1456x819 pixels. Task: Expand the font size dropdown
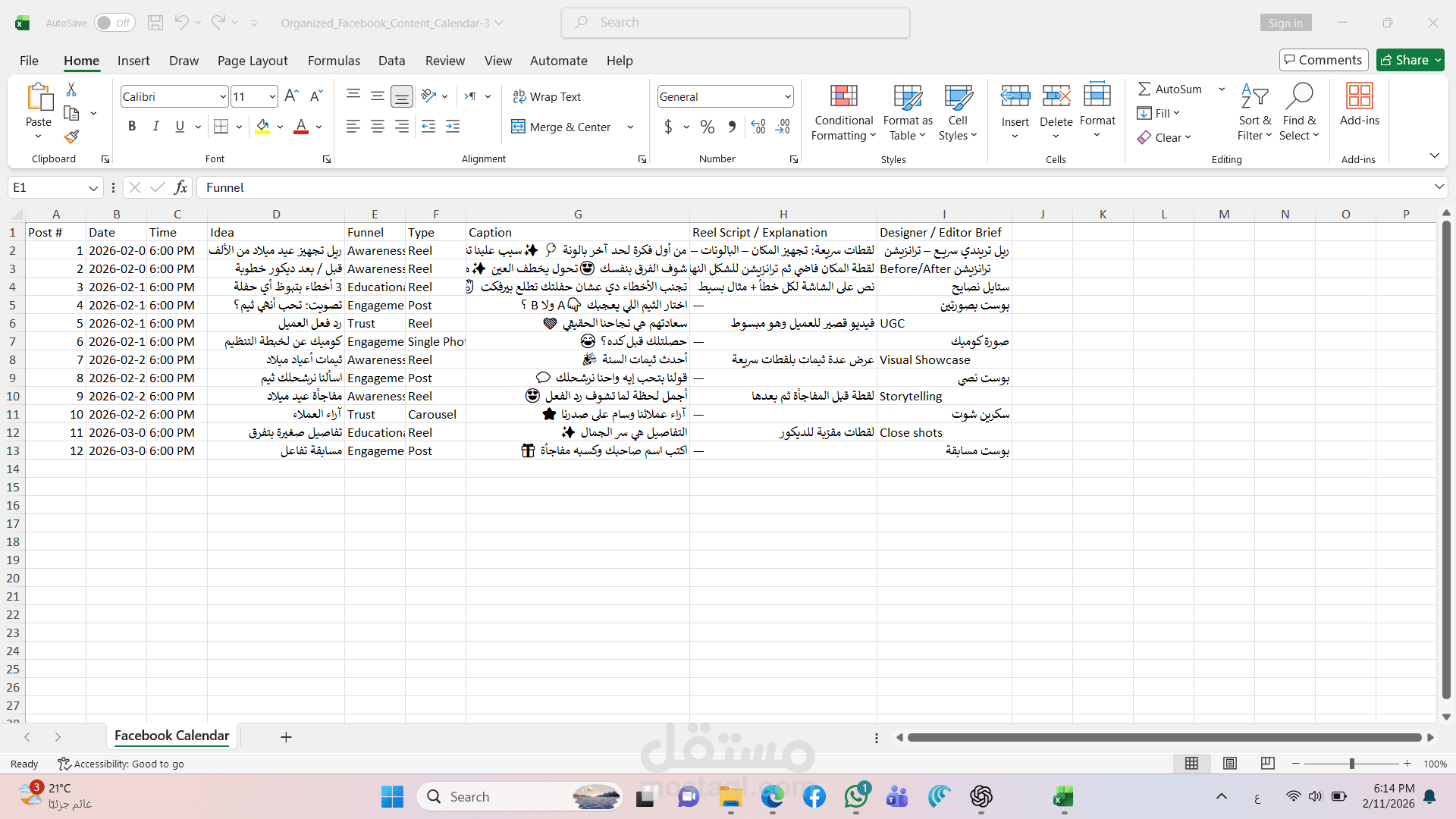[x=272, y=96]
